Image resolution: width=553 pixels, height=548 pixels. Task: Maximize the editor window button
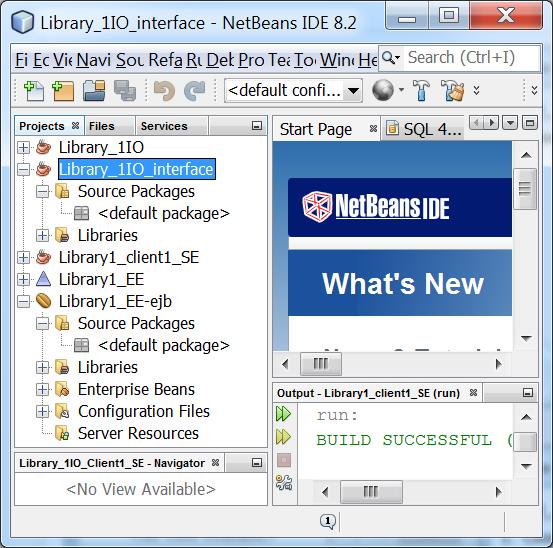click(530, 123)
